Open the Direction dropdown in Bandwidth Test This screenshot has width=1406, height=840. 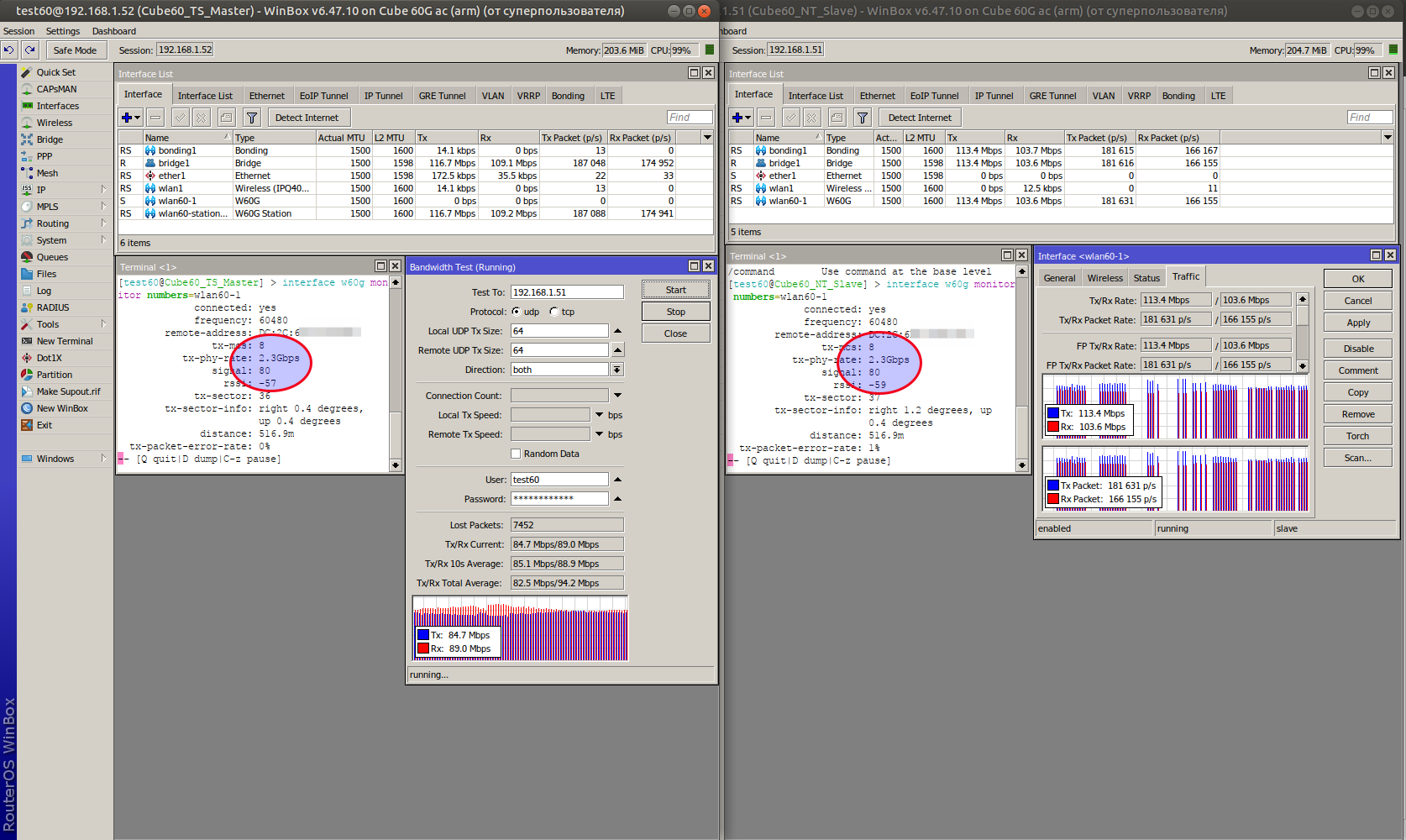click(617, 370)
